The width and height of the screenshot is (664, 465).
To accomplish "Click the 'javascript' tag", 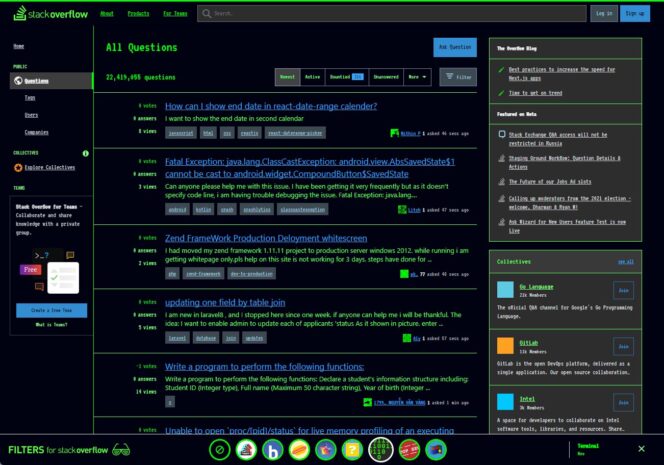I will [x=181, y=133].
